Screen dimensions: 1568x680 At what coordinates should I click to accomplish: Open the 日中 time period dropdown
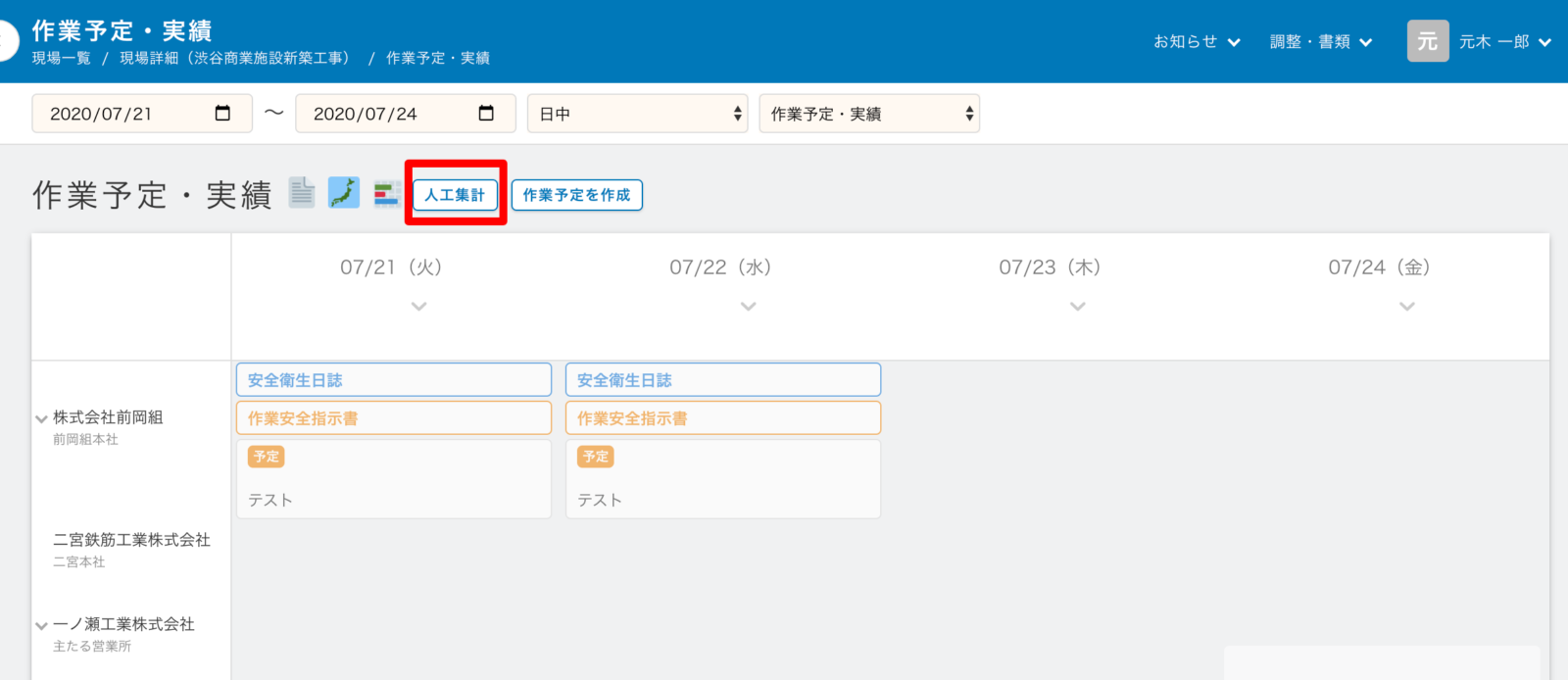pos(638,114)
